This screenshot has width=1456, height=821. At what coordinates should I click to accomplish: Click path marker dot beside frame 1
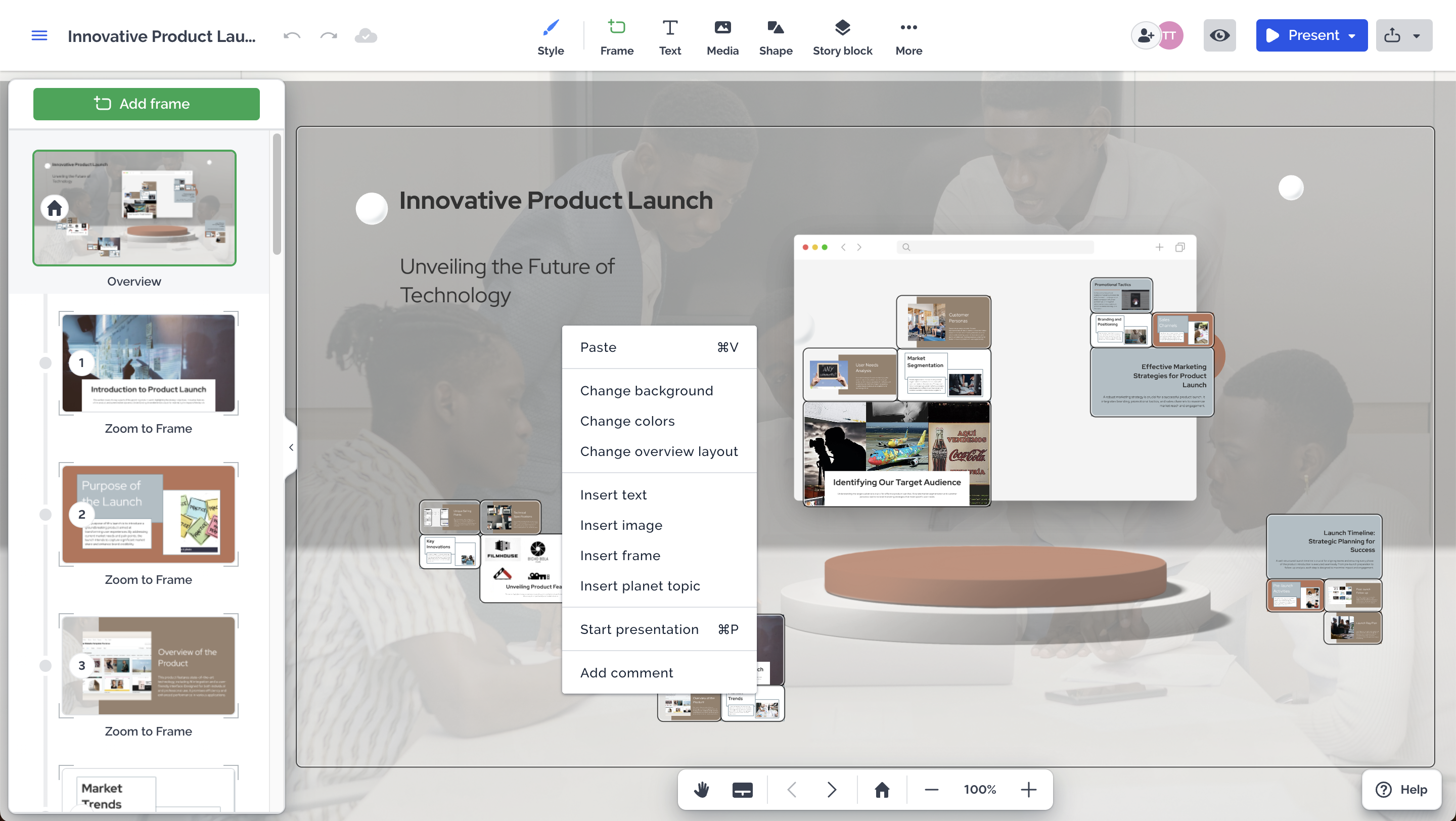point(45,363)
